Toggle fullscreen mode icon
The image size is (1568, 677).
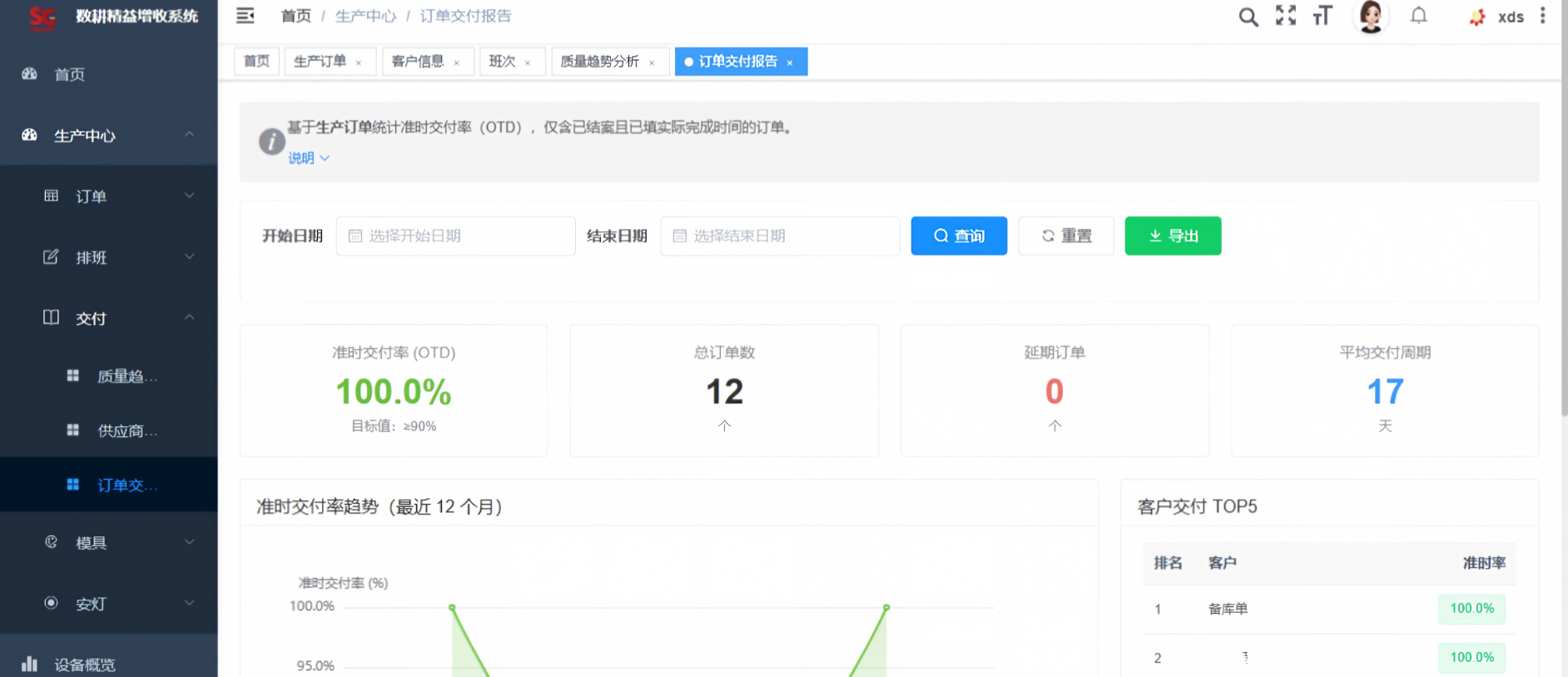coord(1286,16)
